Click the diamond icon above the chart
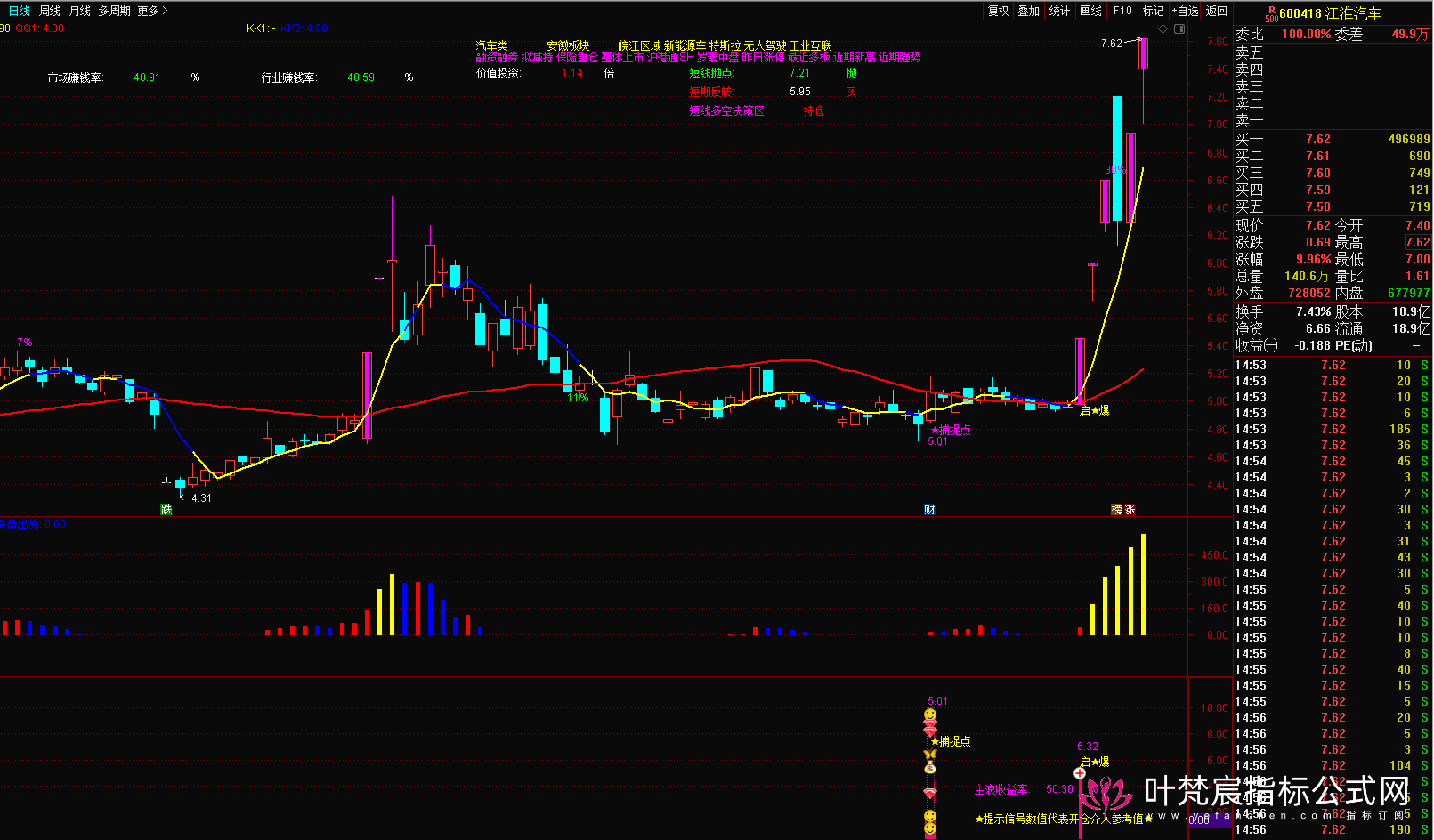Image resolution: width=1434 pixels, height=840 pixels. pos(1163,29)
